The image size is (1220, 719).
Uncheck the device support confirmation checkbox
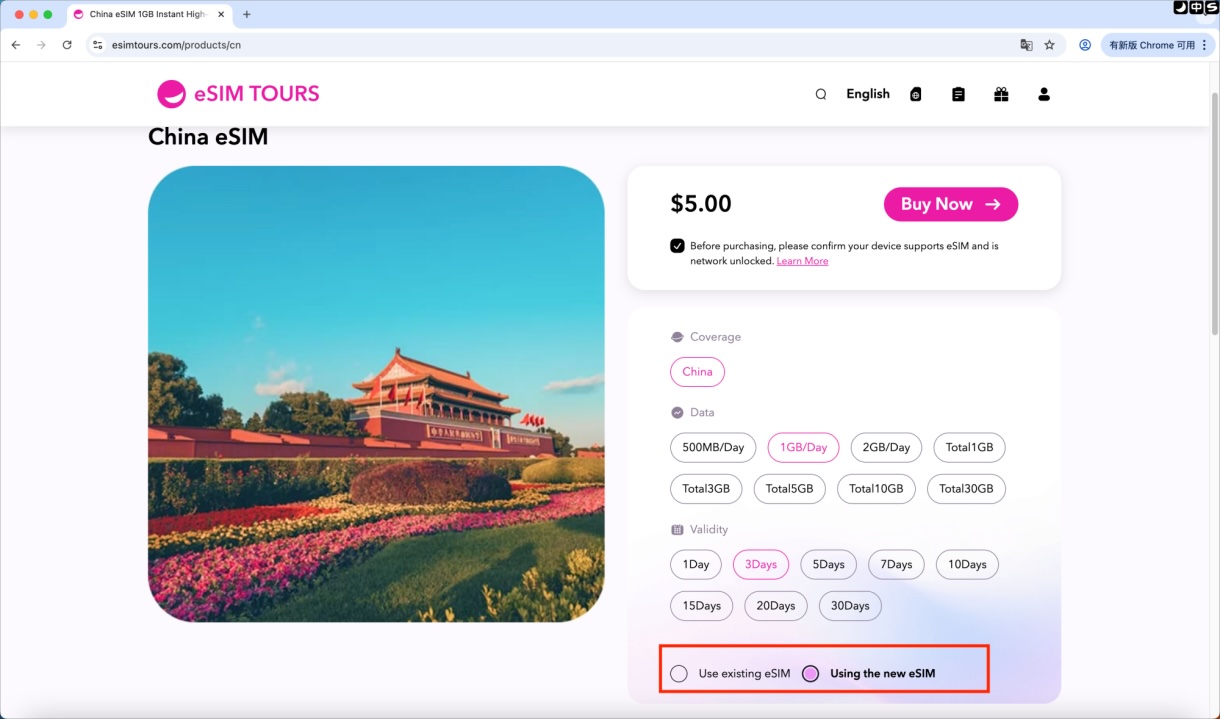[677, 245]
